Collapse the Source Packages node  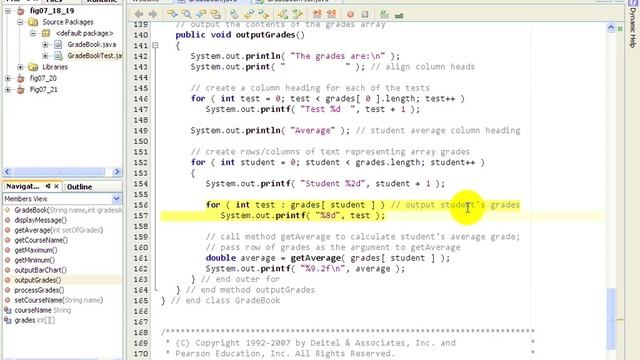(x=20, y=22)
